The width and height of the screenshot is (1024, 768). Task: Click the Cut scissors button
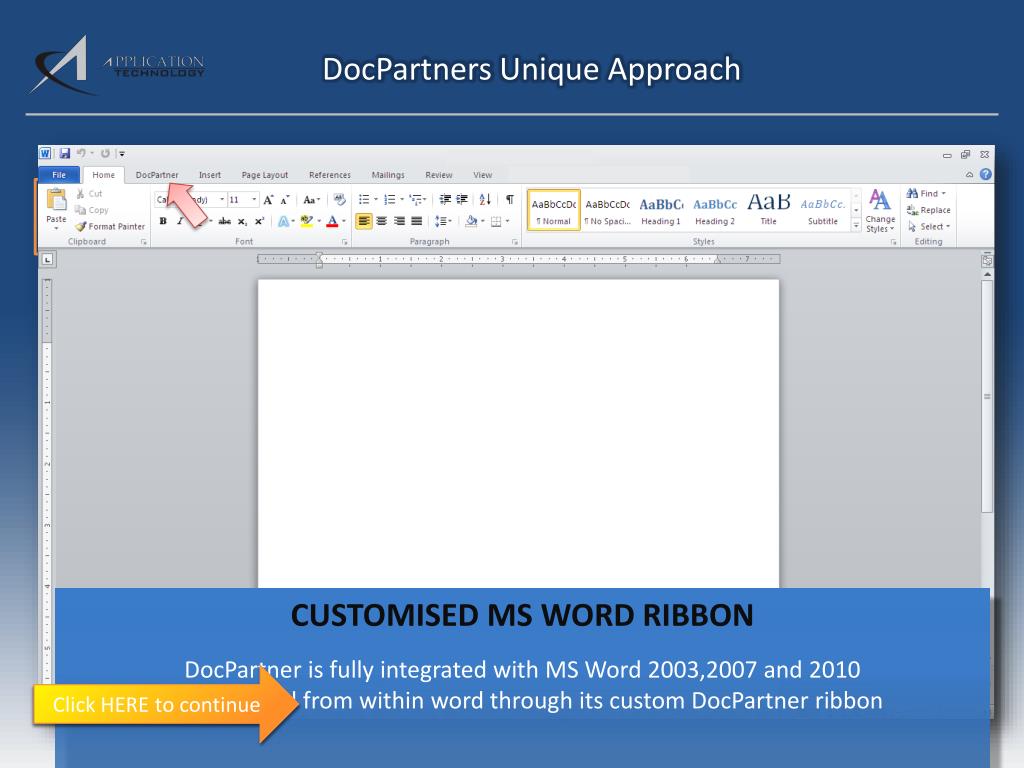pyautogui.click(x=89, y=194)
